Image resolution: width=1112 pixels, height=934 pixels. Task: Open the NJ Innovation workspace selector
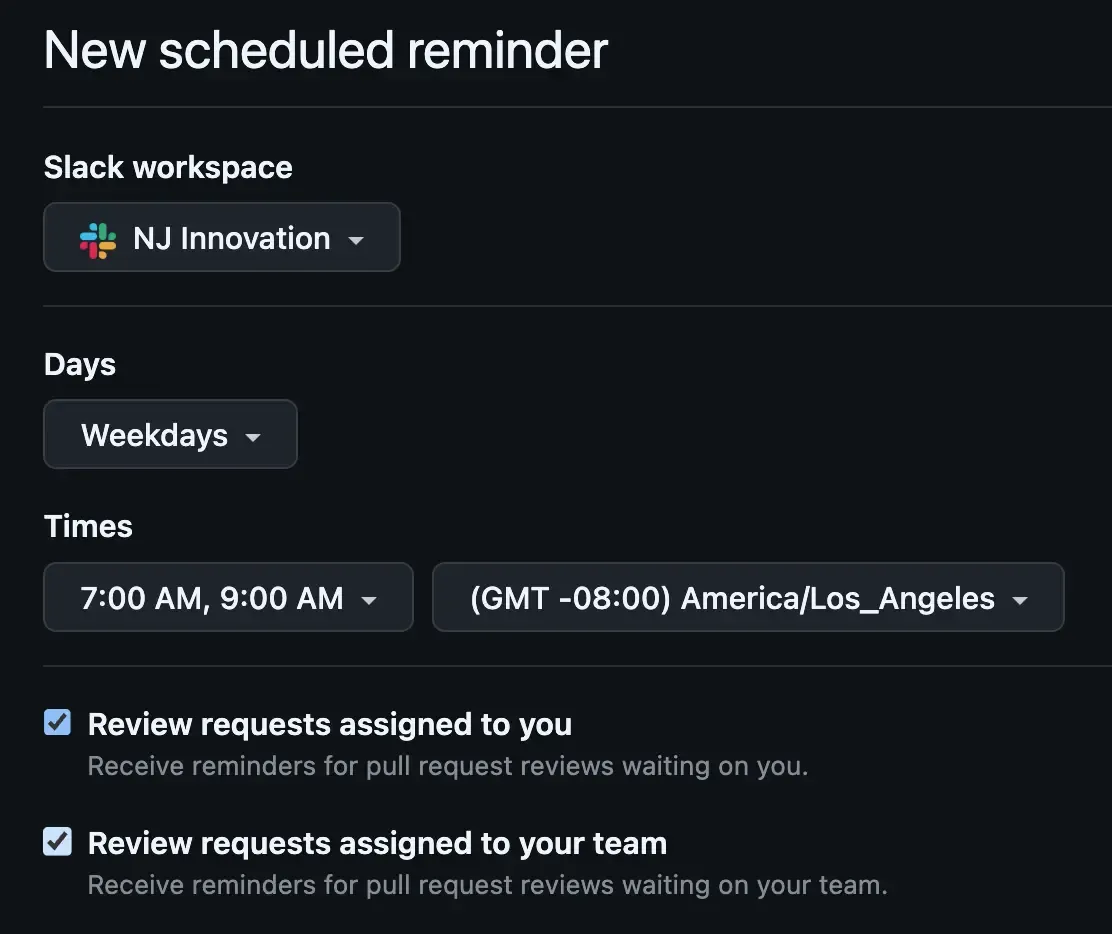coord(220,238)
